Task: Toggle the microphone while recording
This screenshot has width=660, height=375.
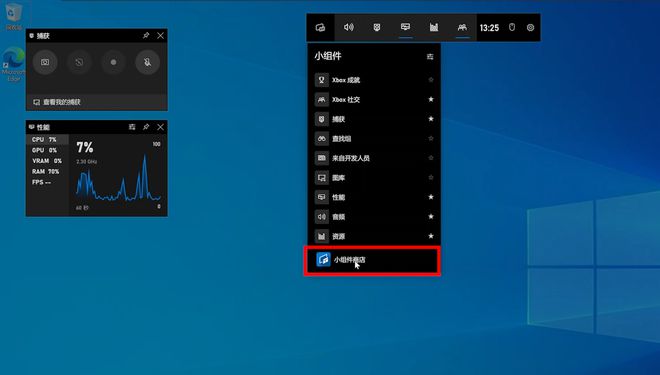Action: coord(147,62)
